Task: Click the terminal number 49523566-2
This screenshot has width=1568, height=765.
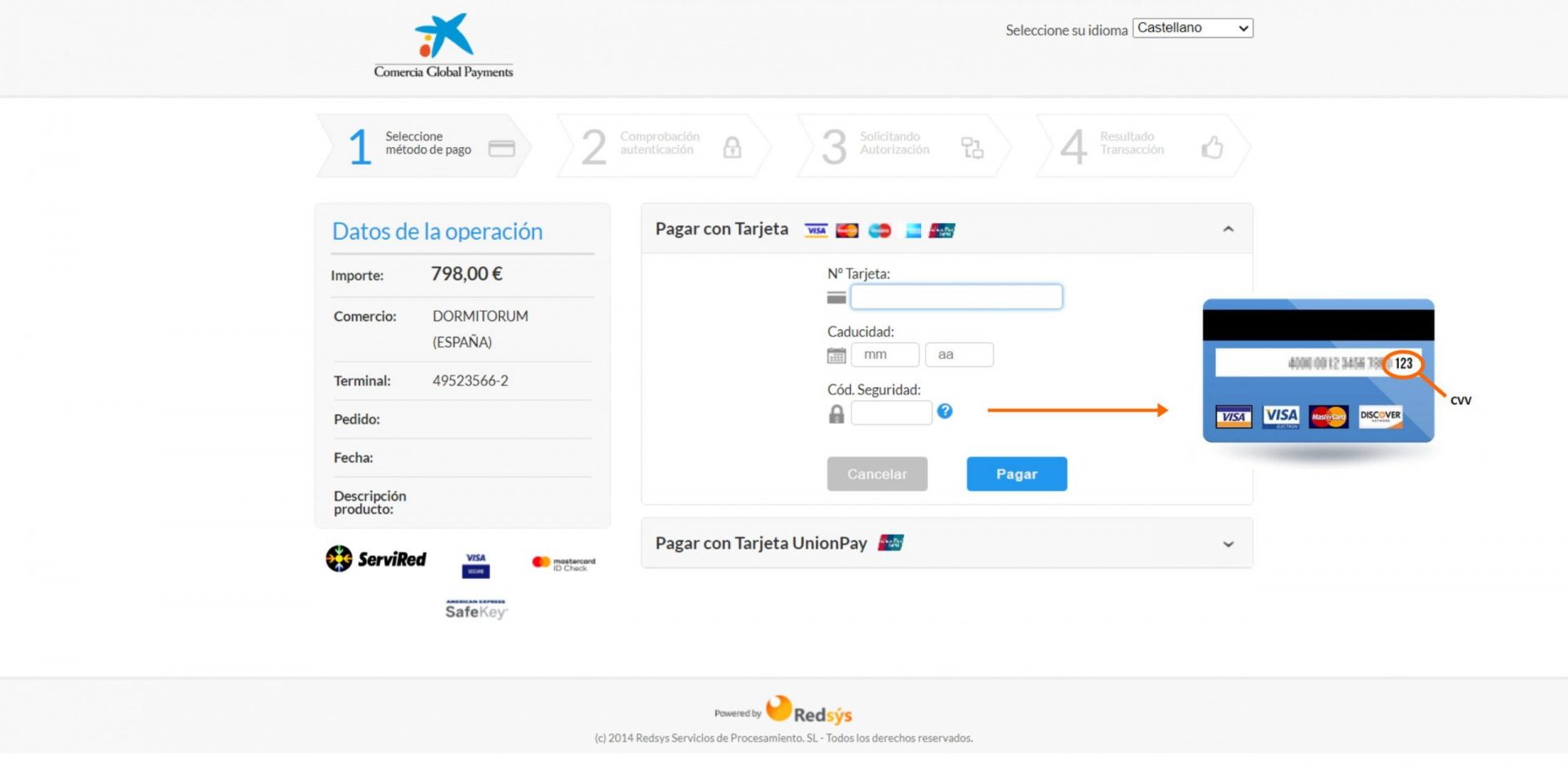Action: pyautogui.click(x=470, y=381)
